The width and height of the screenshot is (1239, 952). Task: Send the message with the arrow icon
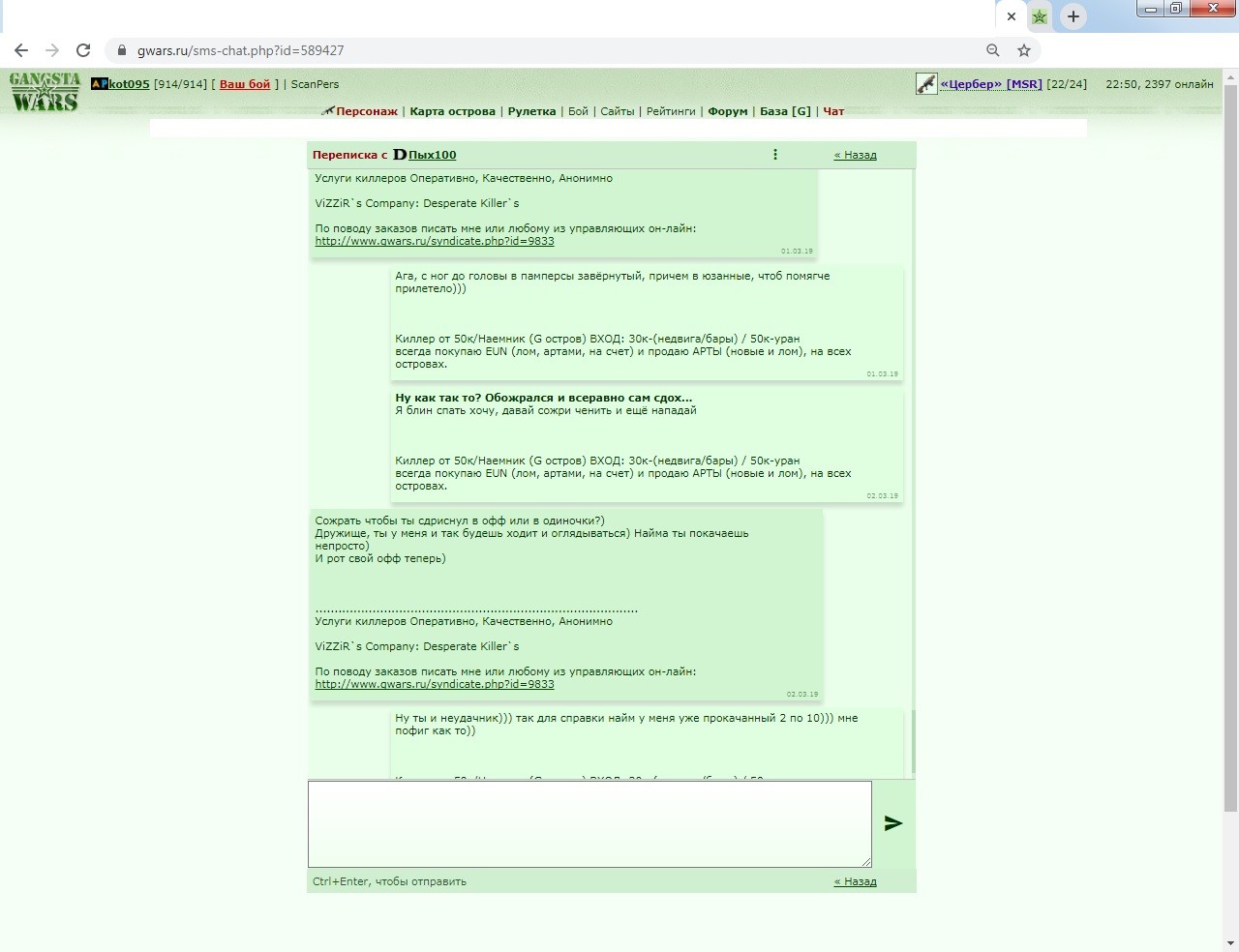click(893, 823)
